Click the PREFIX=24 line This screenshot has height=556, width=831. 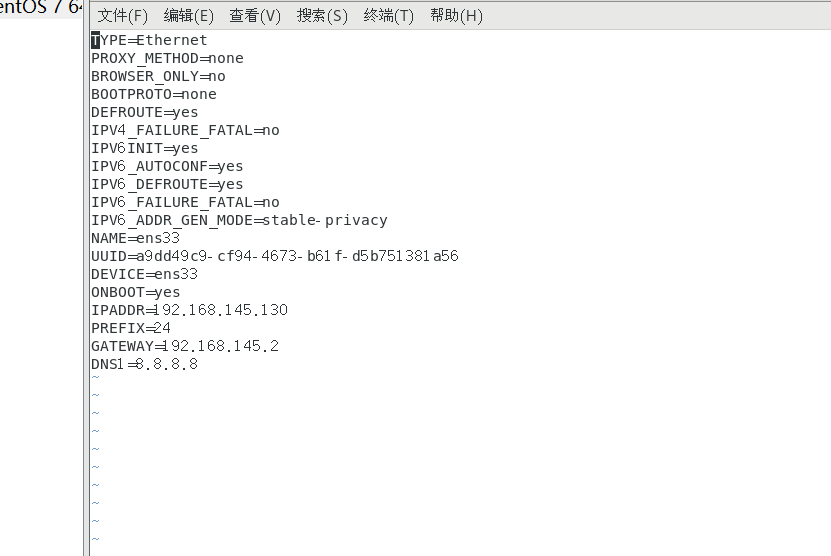[130, 328]
